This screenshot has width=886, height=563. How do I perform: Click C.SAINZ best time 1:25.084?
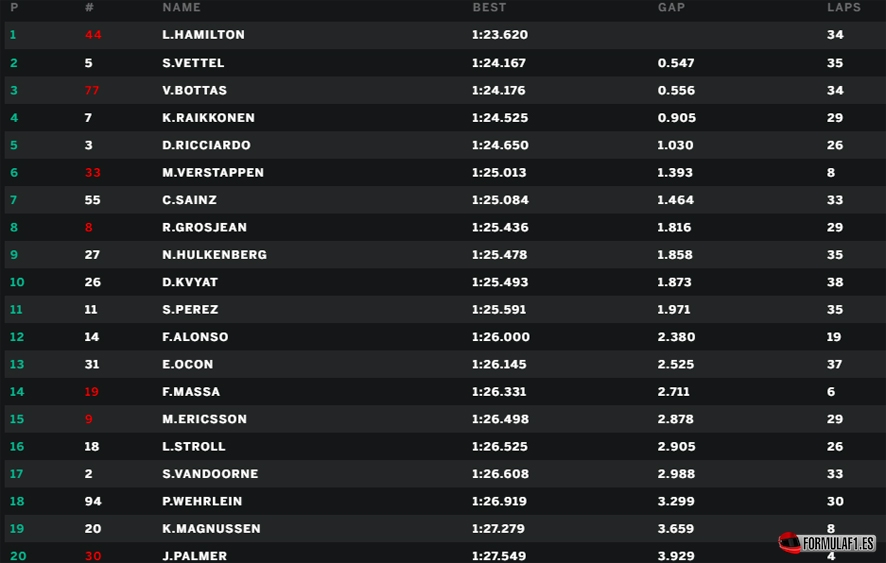click(500, 200)
